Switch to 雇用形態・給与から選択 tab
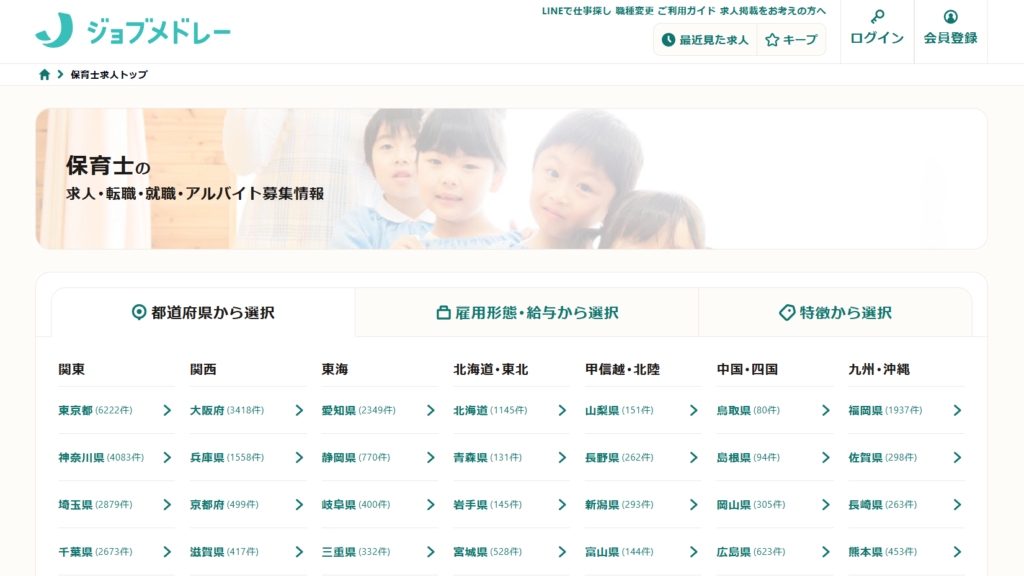The image size is (1024, 576). (x=527, y=313)
